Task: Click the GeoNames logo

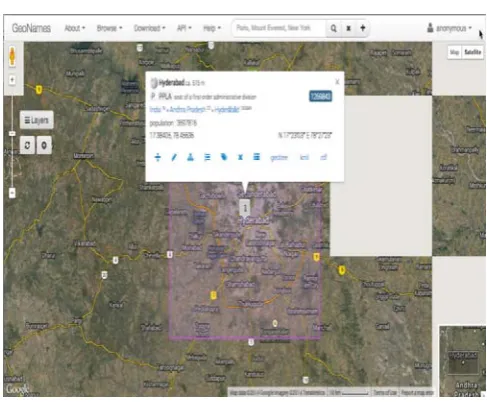Action: click(31, 28)
